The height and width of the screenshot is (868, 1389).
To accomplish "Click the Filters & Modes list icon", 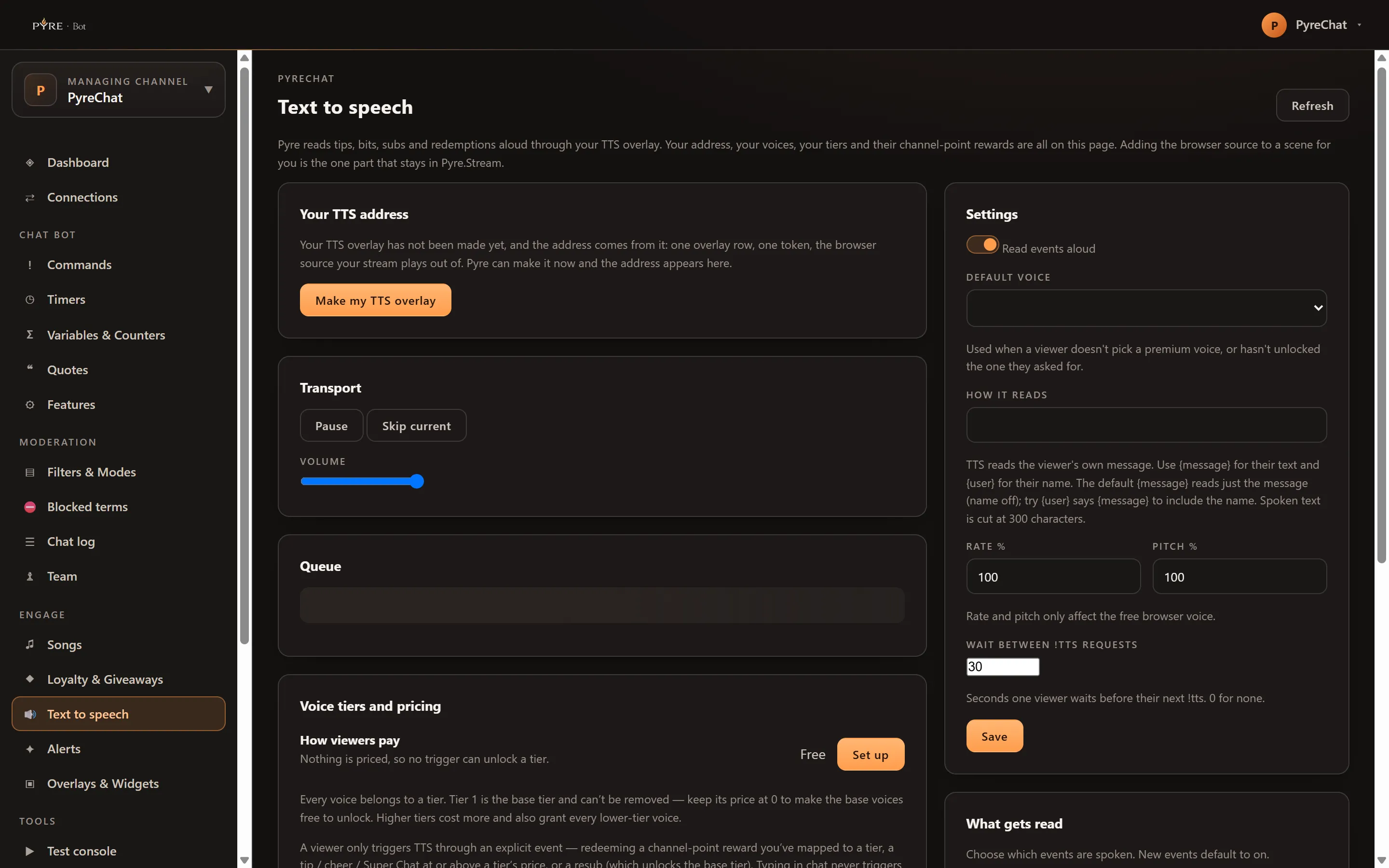I will 30,473.
